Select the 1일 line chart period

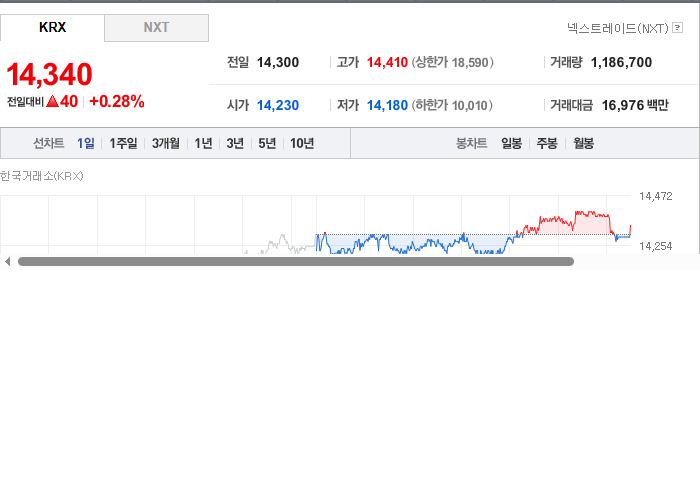point(86,143)
